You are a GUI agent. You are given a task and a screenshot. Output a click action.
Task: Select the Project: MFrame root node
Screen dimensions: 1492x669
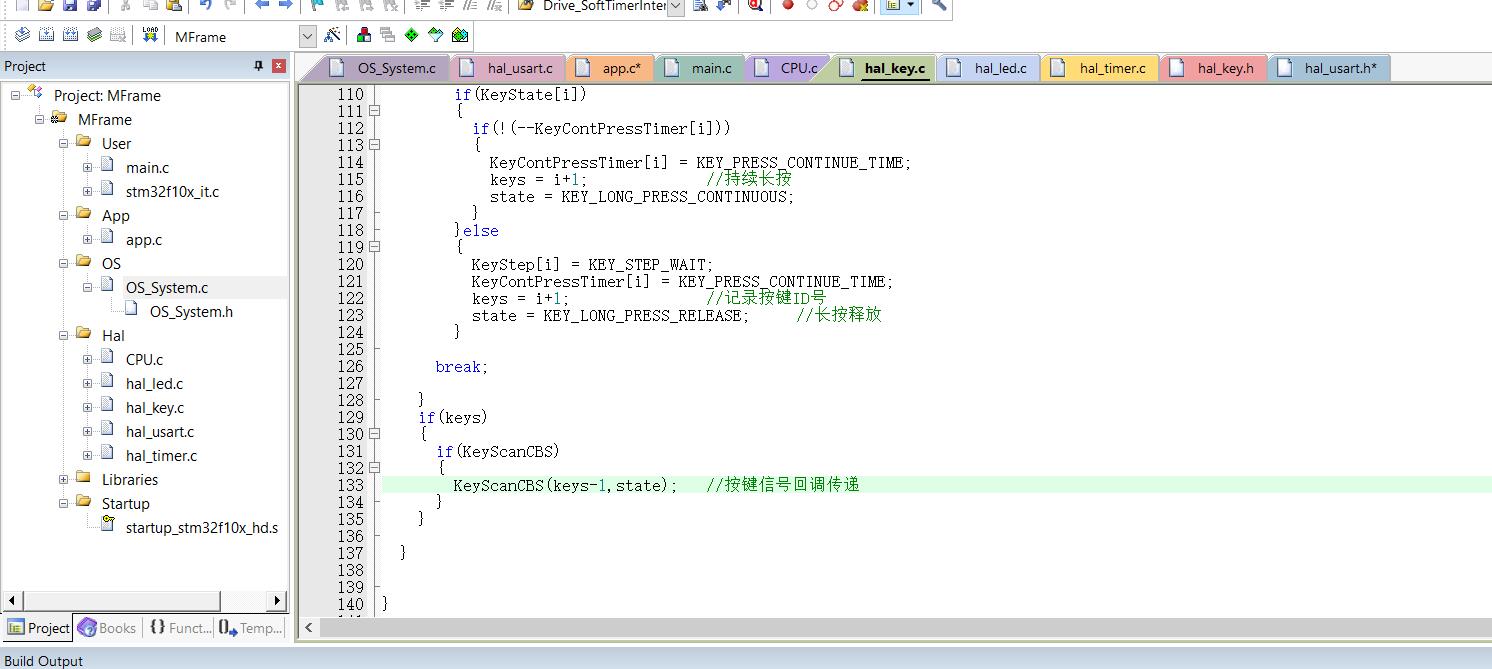click(107, 95)
